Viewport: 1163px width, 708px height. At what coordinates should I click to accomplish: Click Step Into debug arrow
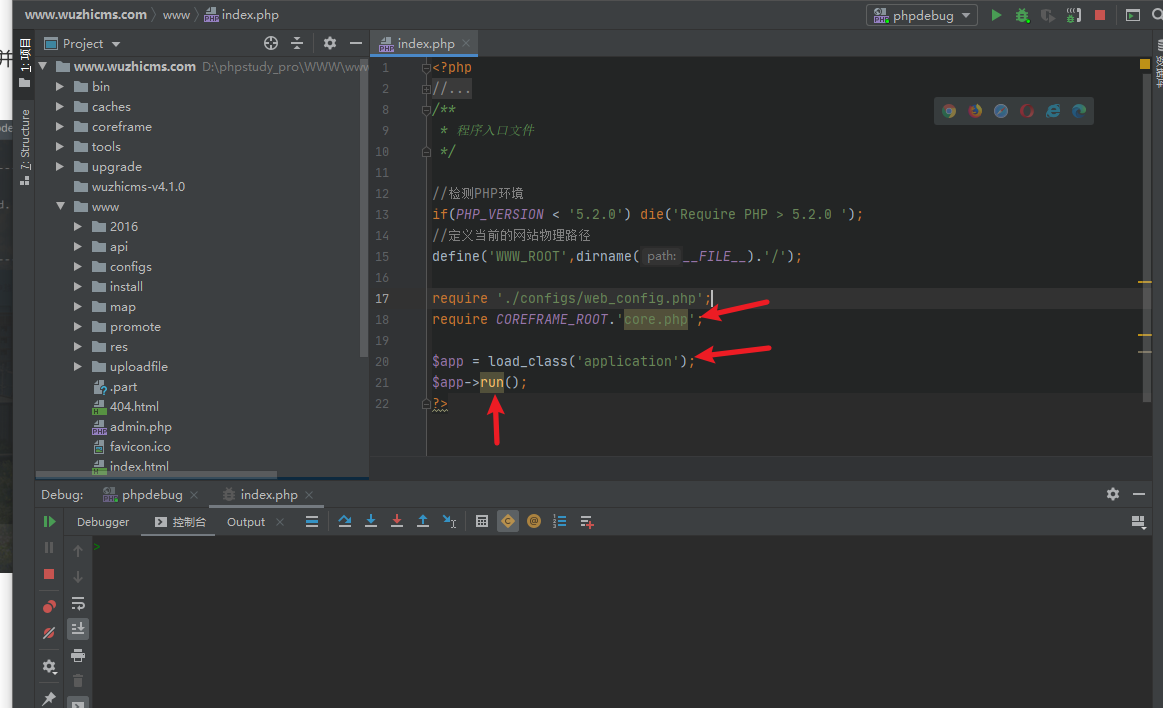point(371,521)
